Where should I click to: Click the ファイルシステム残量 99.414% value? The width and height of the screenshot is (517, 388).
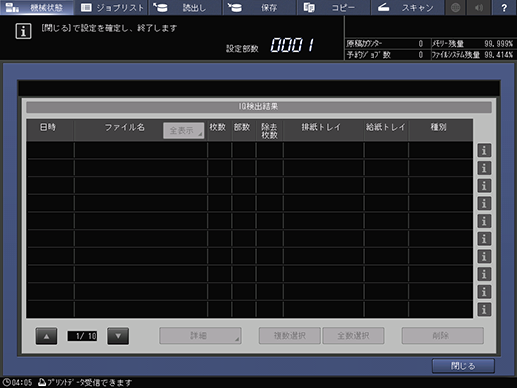(499, 55)
